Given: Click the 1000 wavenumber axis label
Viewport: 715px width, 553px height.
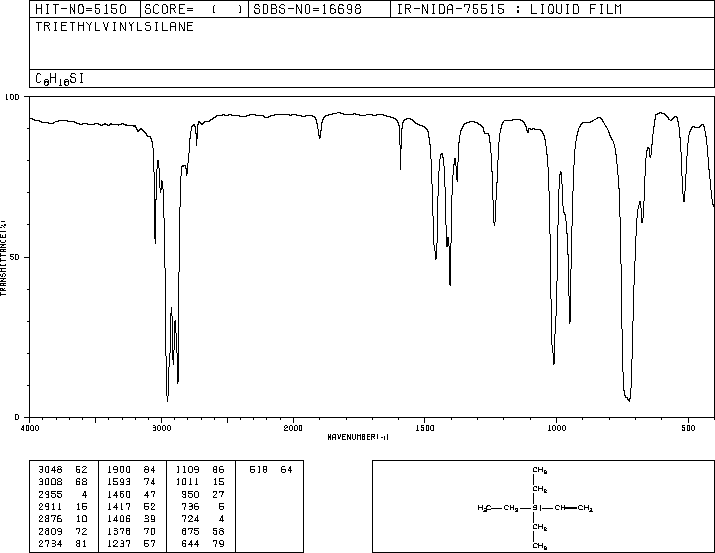Looking at the screenshot, I should click(557, 428).
